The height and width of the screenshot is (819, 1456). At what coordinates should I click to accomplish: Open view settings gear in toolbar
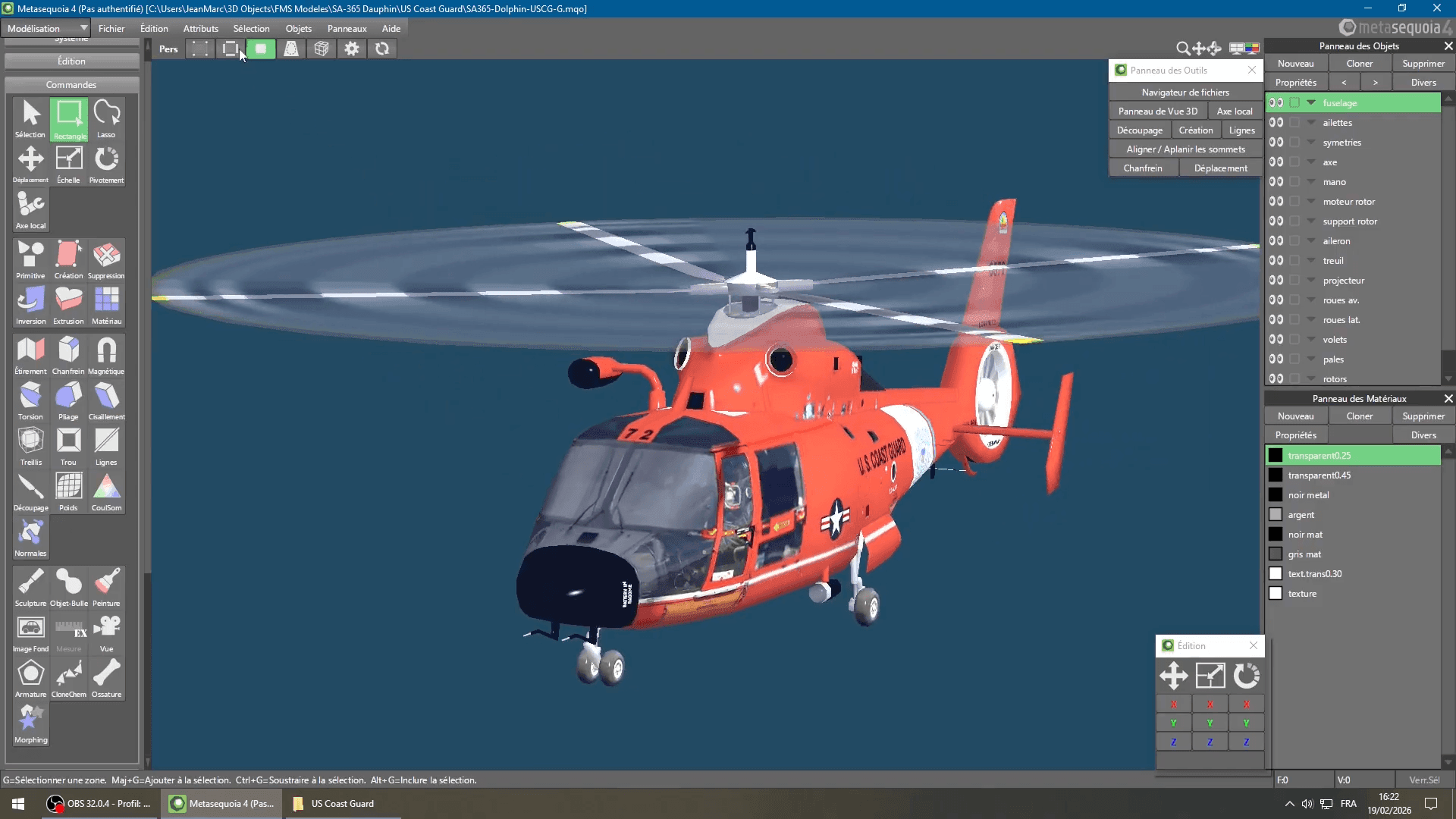tap(352, 49)
